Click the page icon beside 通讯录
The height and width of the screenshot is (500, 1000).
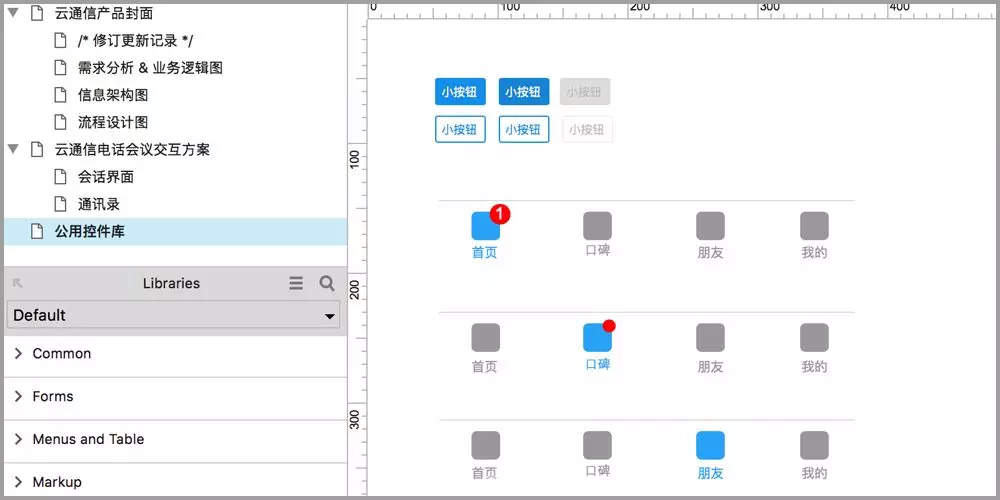coord(60,204)
